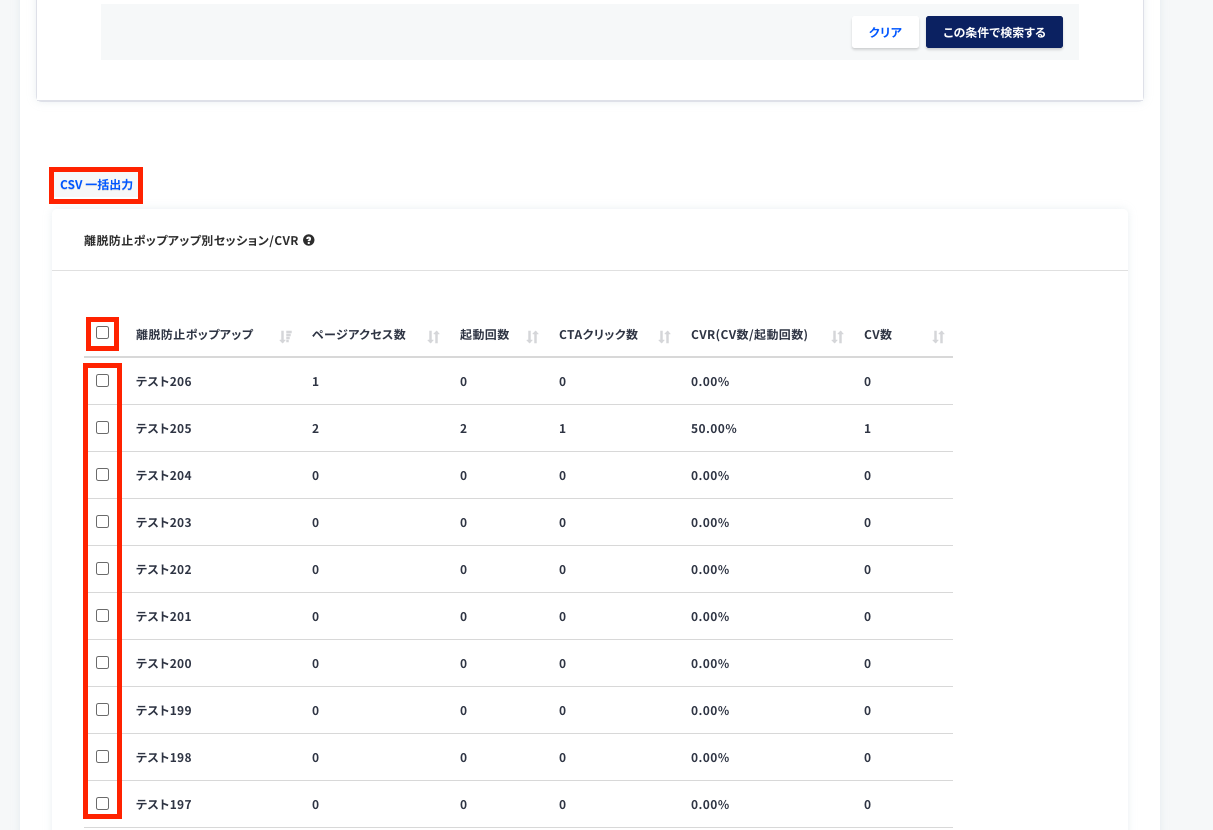Sort by CVR(CV数/起動回数) column sort icon
Screen dimensions: 1213x830
click(x=838, y=337)
